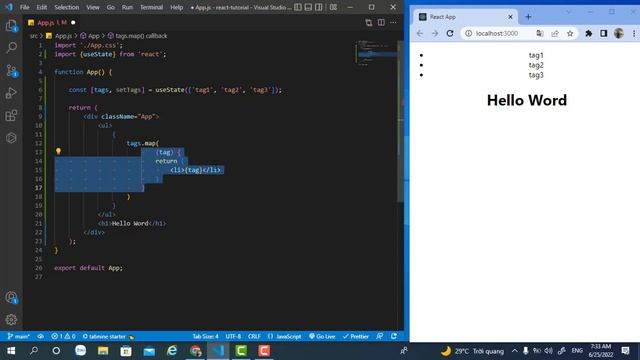Toggle panel layout icon in title bar

pyautogui.click(x=308, y=7)
